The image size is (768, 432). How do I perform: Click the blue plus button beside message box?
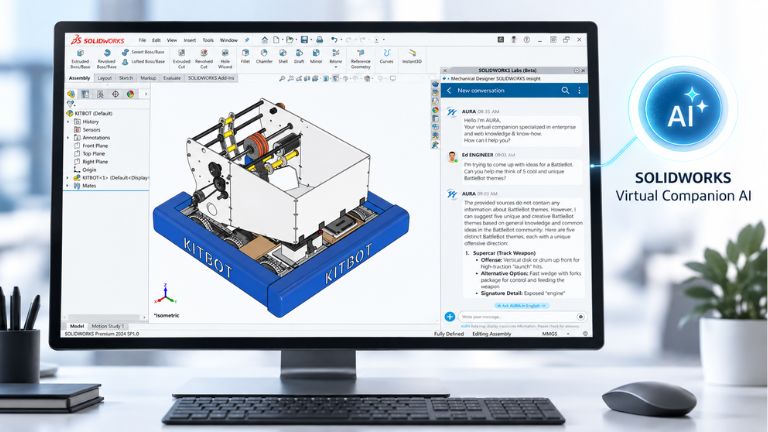point(450,317)
